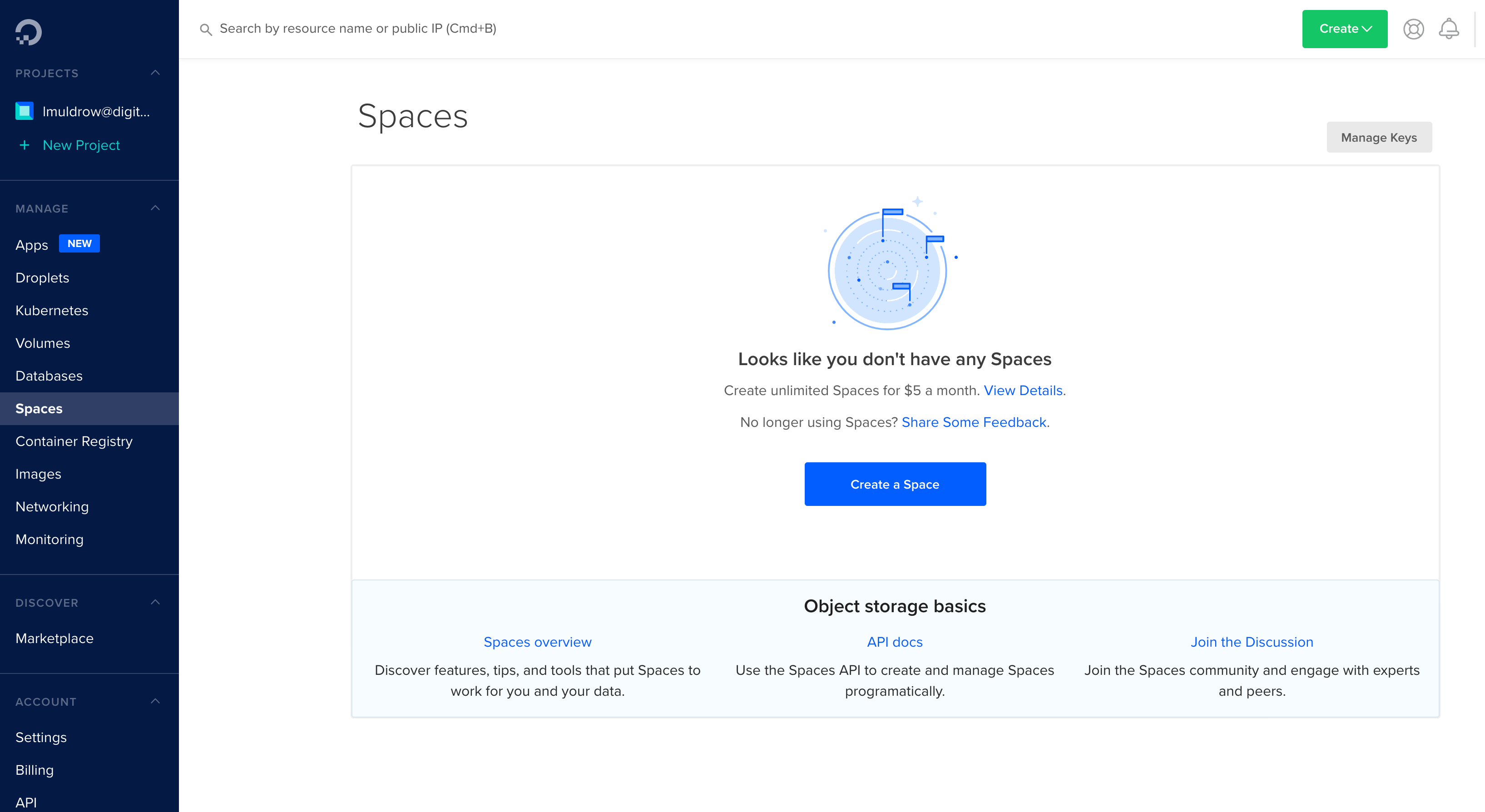Collapse the PROJECTS section
Screen dimensions: 1485x812
(156, 72)
